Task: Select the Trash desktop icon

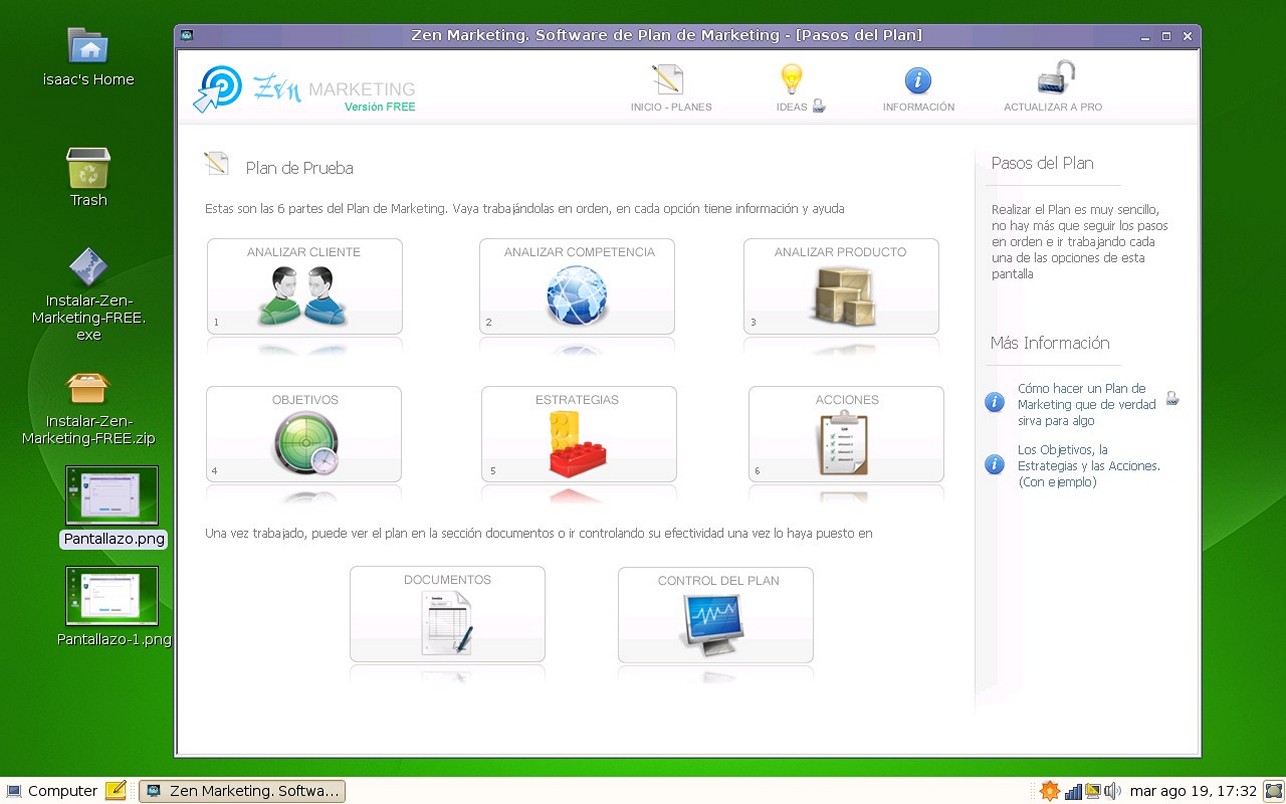Action: pos(88,177)
